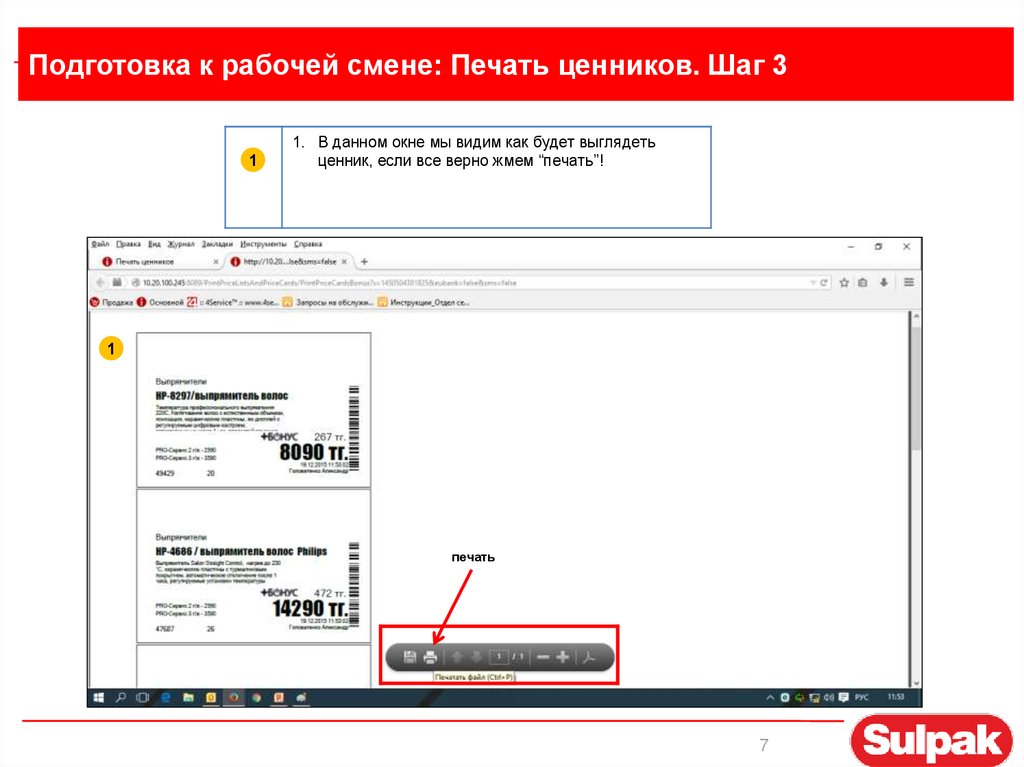Open the downloads arrow icon in browser toolbar

tap(884, 282)
